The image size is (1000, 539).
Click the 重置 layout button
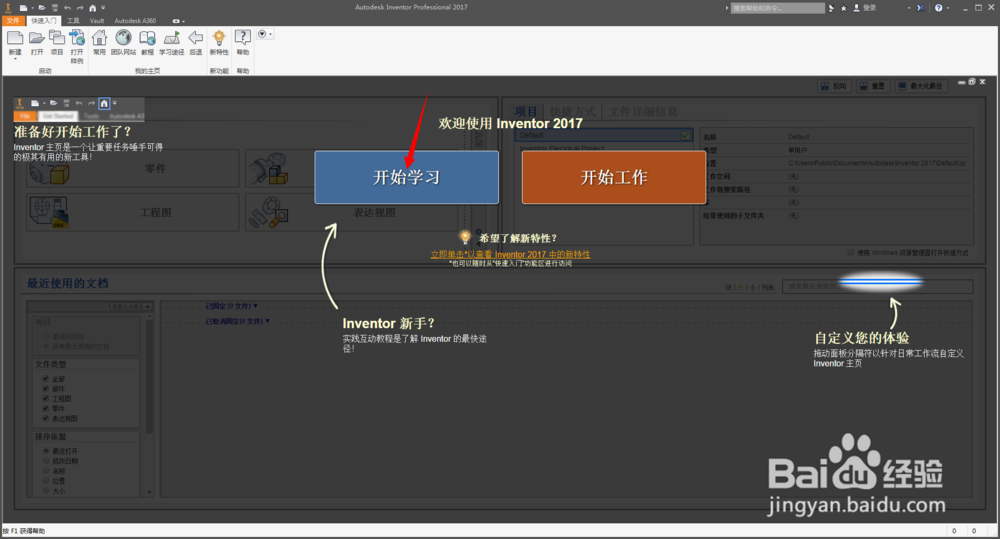(872, 86)
